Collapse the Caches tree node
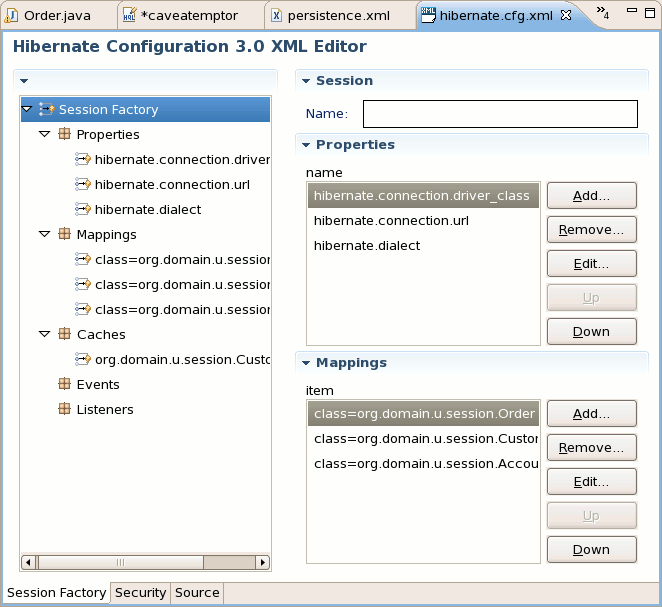The width and height of the screenshot is (662, 607). coord(44,334)
